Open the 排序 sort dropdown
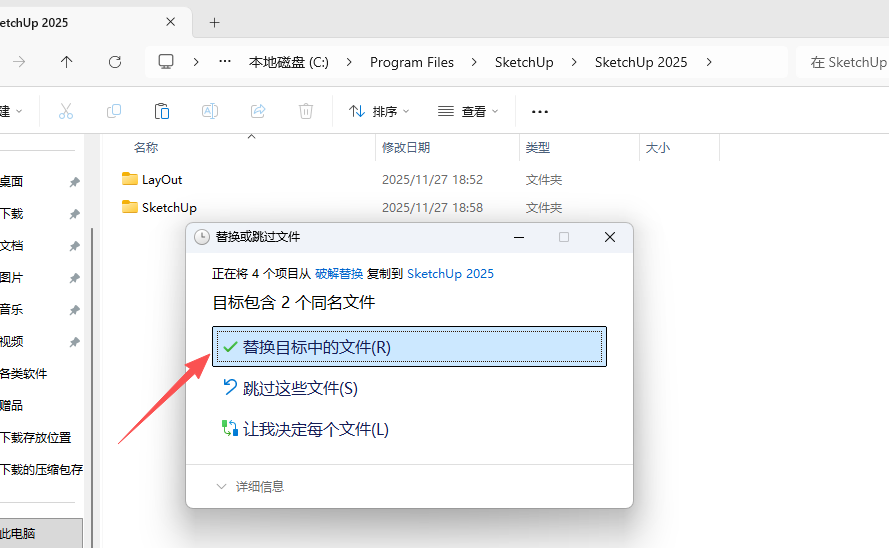This screenshot has height=548, width=889. (x=379, y=111)
